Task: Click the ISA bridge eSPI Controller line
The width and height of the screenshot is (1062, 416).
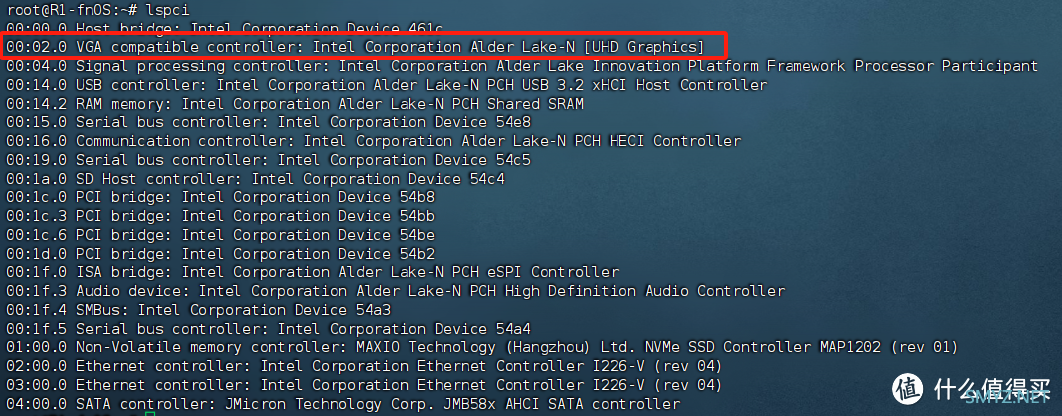Action: tap(312, 272)
